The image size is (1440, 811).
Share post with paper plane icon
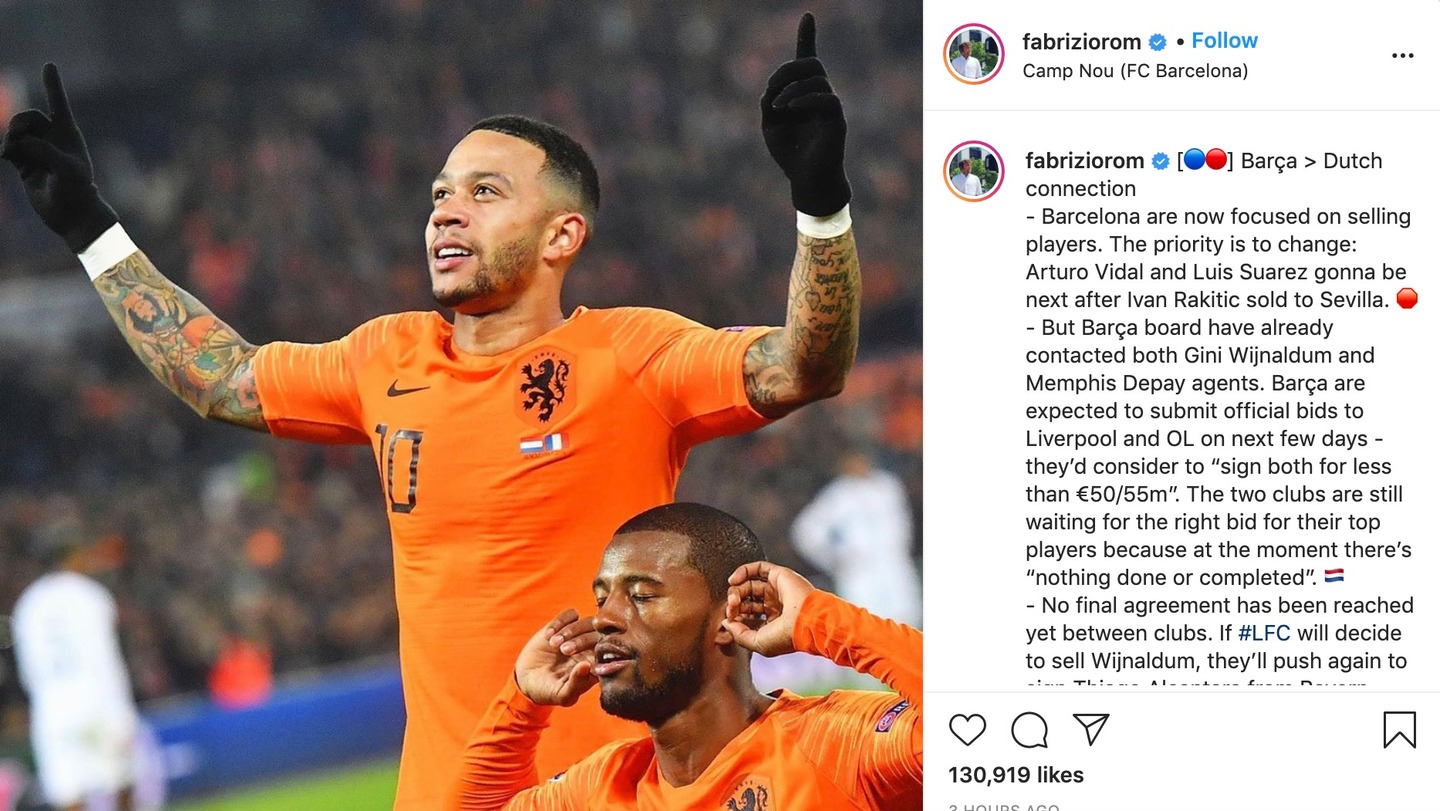(1091, 730)
